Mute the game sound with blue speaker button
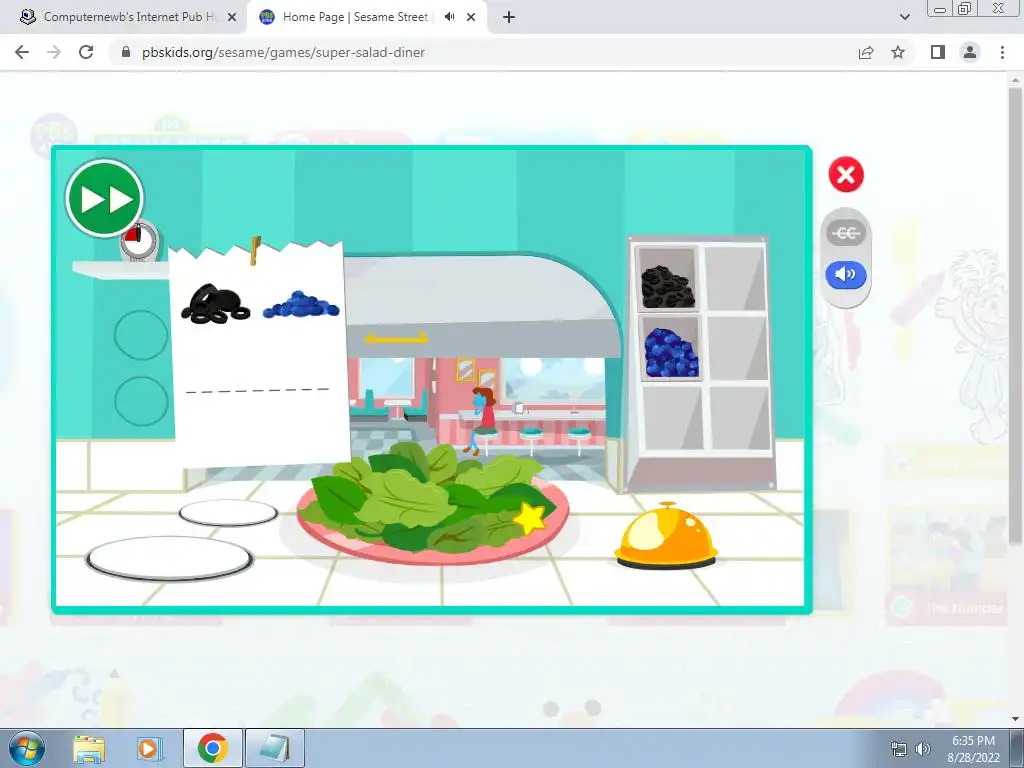 click(x=846, y=274)
